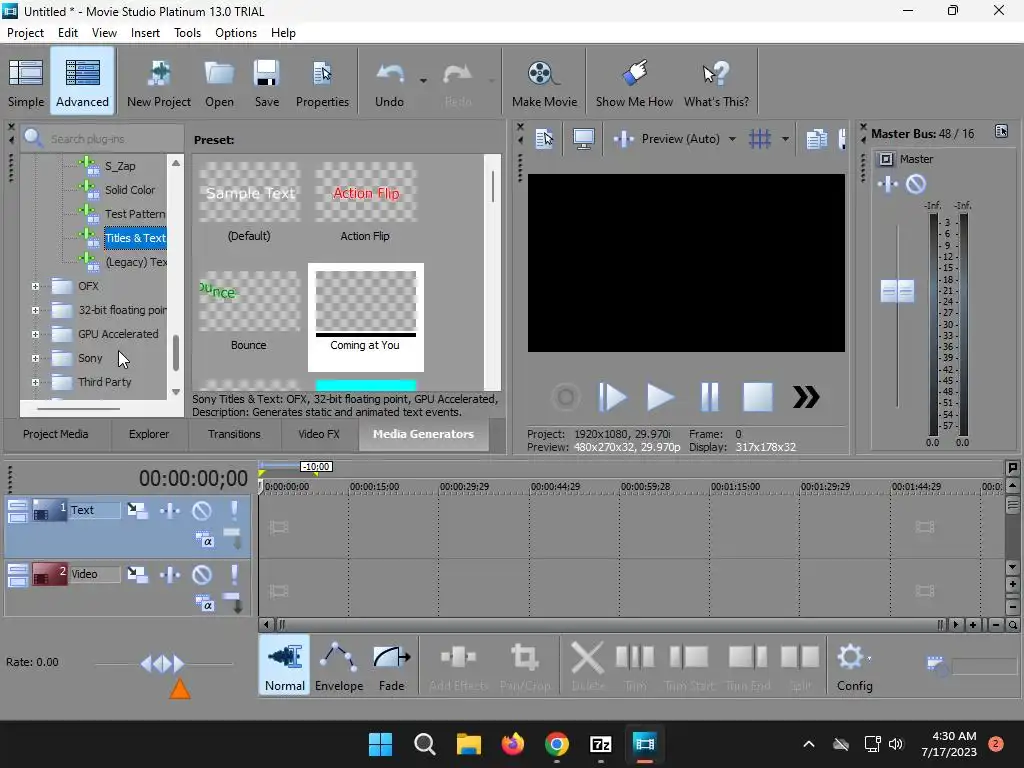Select the S_Zap plug-in

120,166
